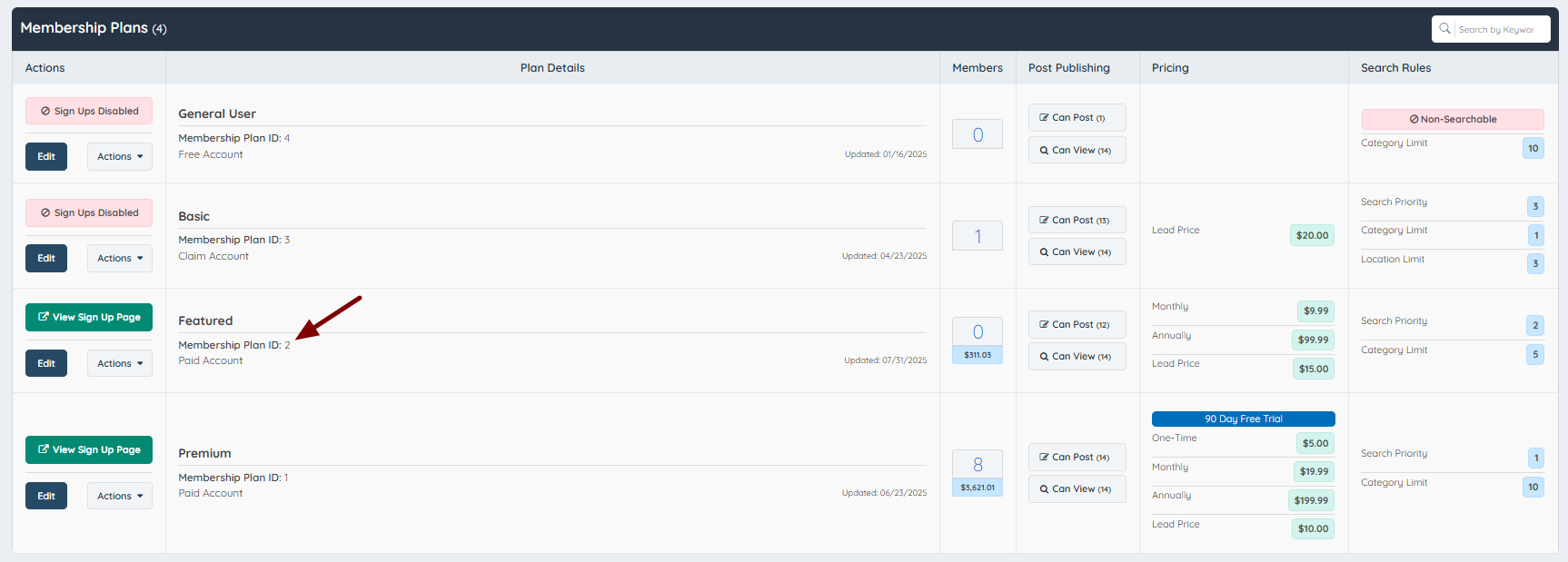Screen dimensions: 1568x562
Task: Click Basic Search Priority value 3
Action: pyautogui.click(x=1536, y=206)
